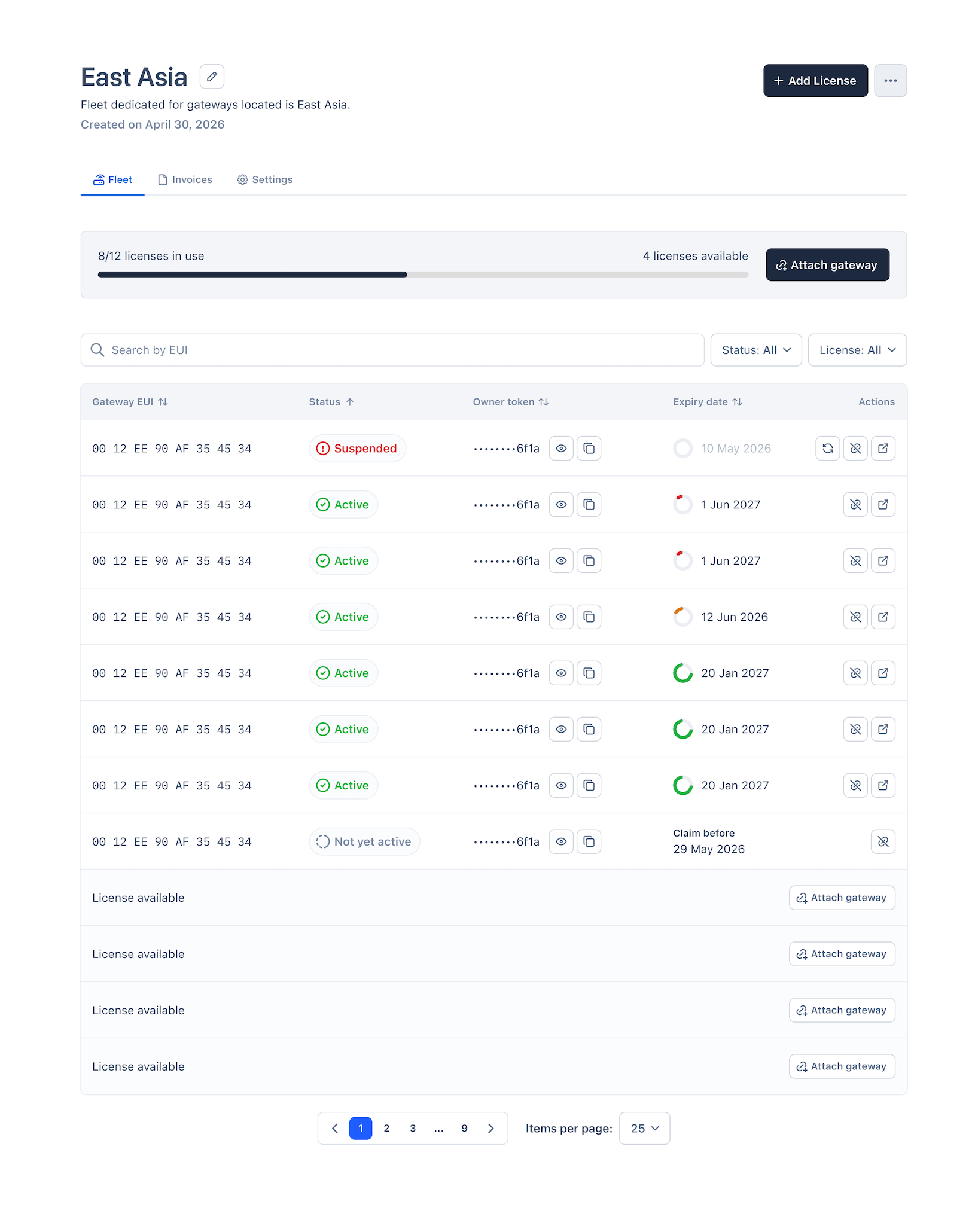Detach gateway in the first 1 Jun 2027 row
Image resolution: width=975 pixels, height=1232 pixels.
pos(855,505)
